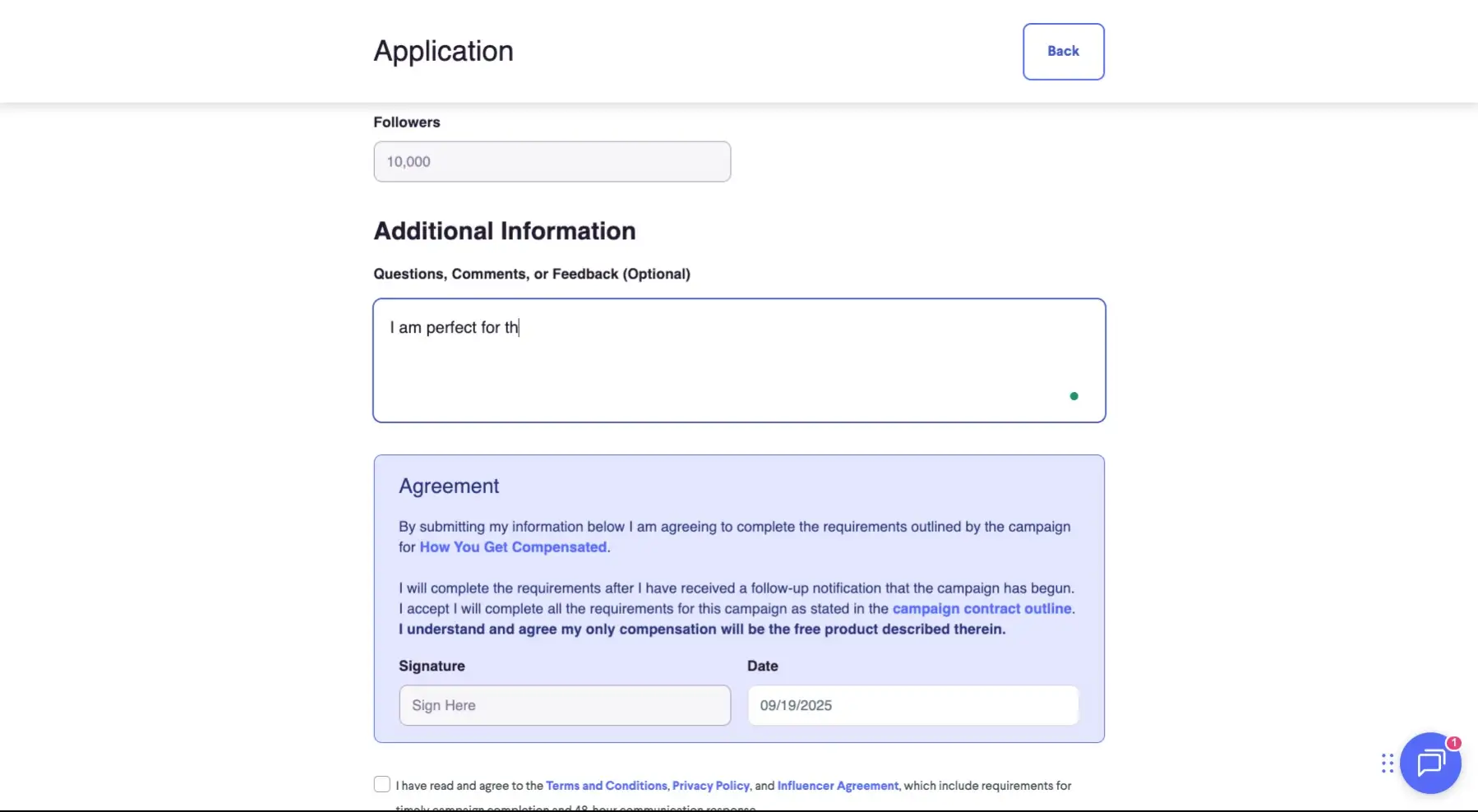Click the Followers field showing 10,000

click(x=552, y=161)
